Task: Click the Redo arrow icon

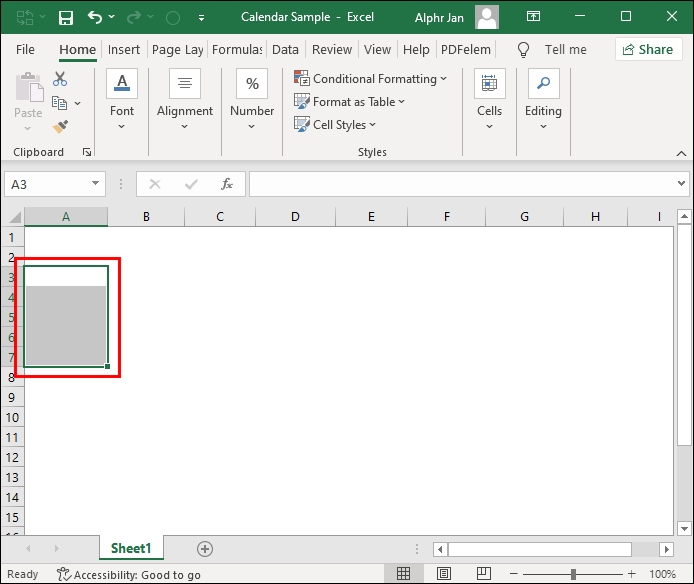Action: [x=133, y=17]
